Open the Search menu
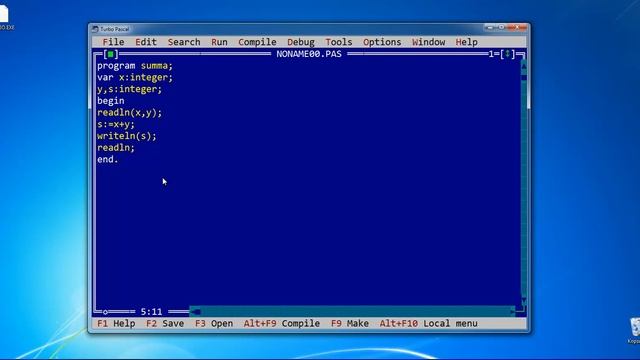 pos(184,42)
